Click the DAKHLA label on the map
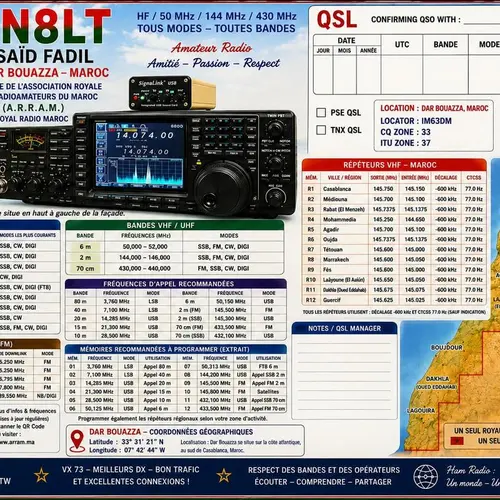The image size is (500, 500). (437, 379)
